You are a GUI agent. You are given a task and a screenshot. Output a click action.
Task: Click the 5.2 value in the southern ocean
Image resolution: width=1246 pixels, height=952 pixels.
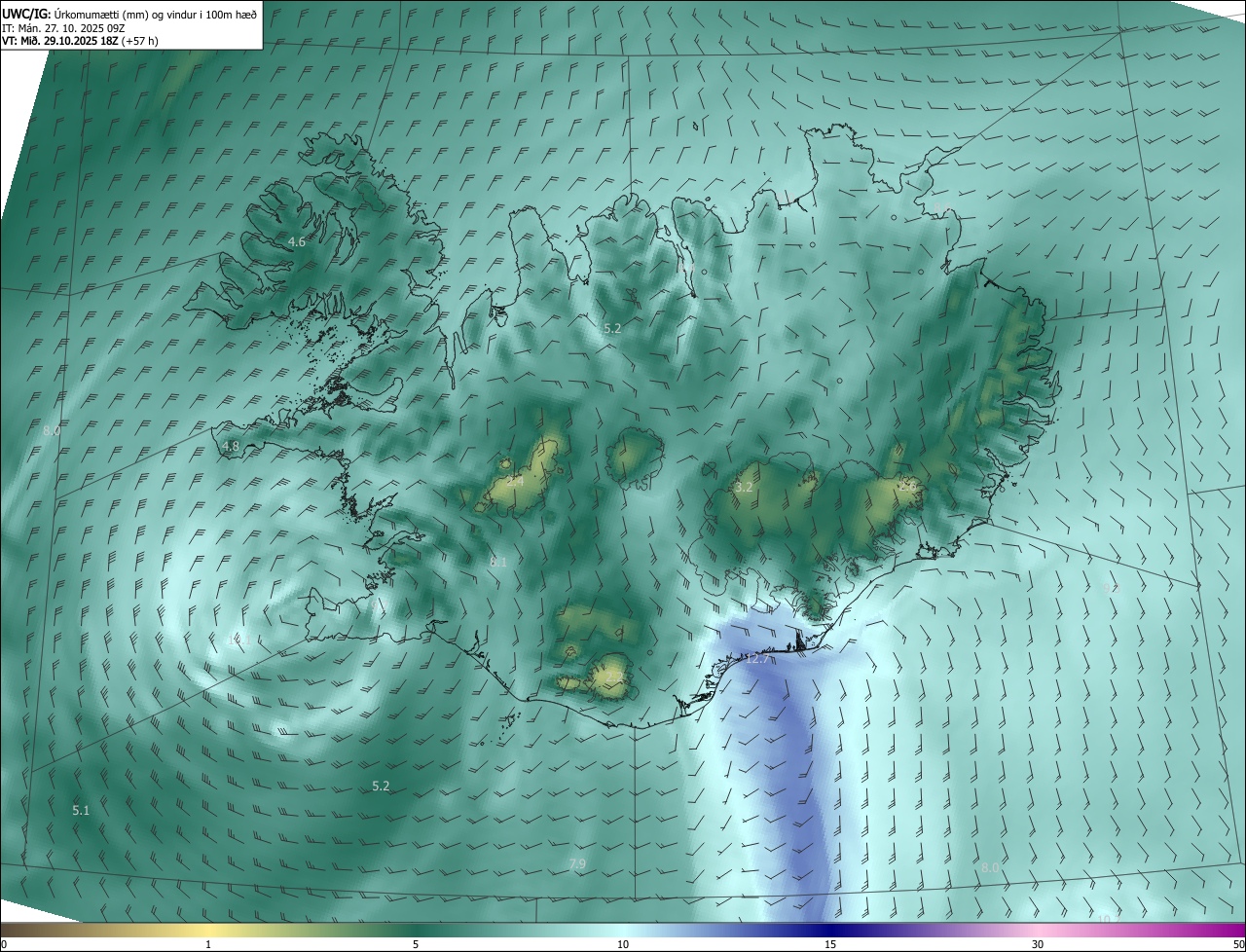[x=381, y=787]
